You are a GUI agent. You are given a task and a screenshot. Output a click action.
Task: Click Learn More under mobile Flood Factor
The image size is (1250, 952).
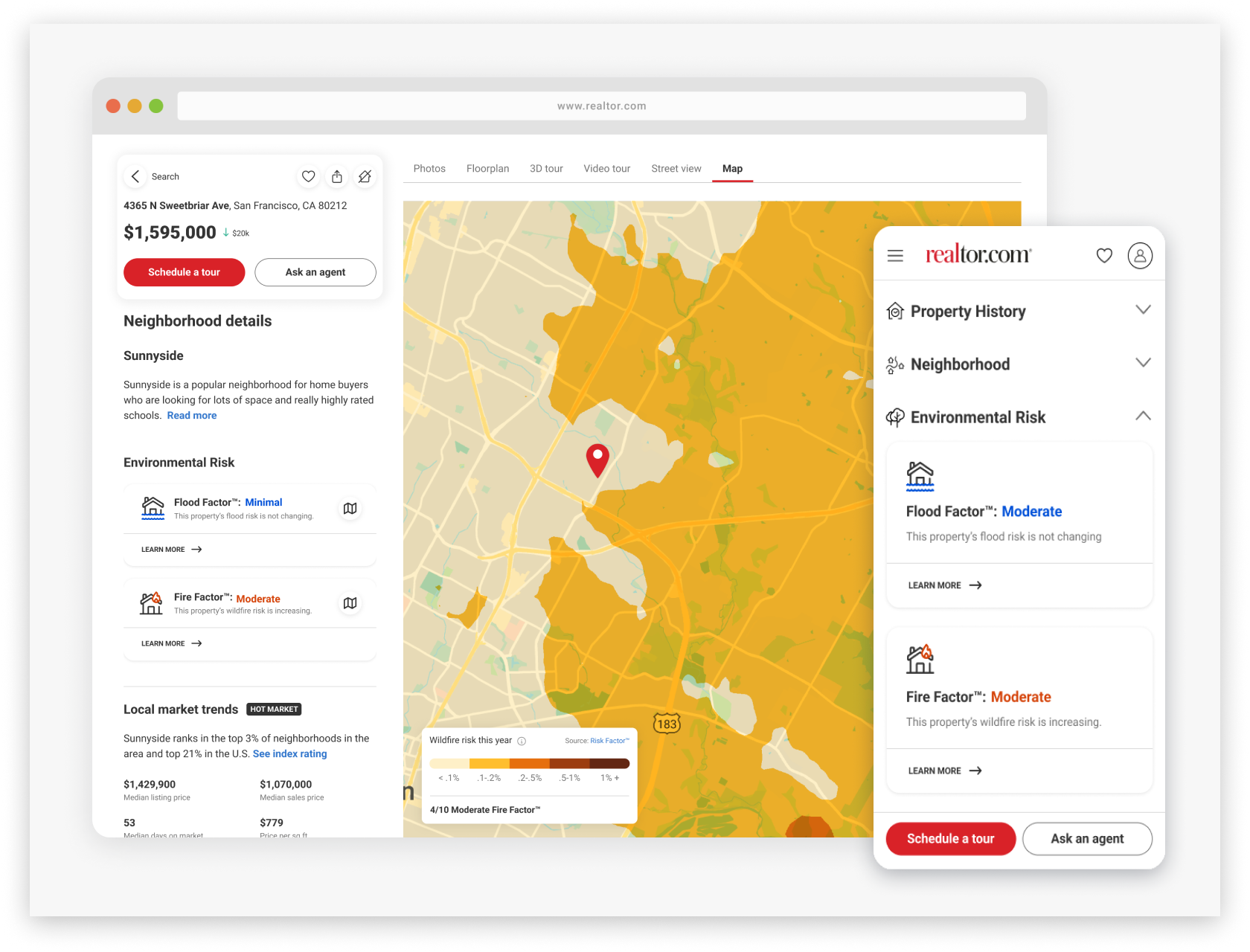(x=945, y=585)
